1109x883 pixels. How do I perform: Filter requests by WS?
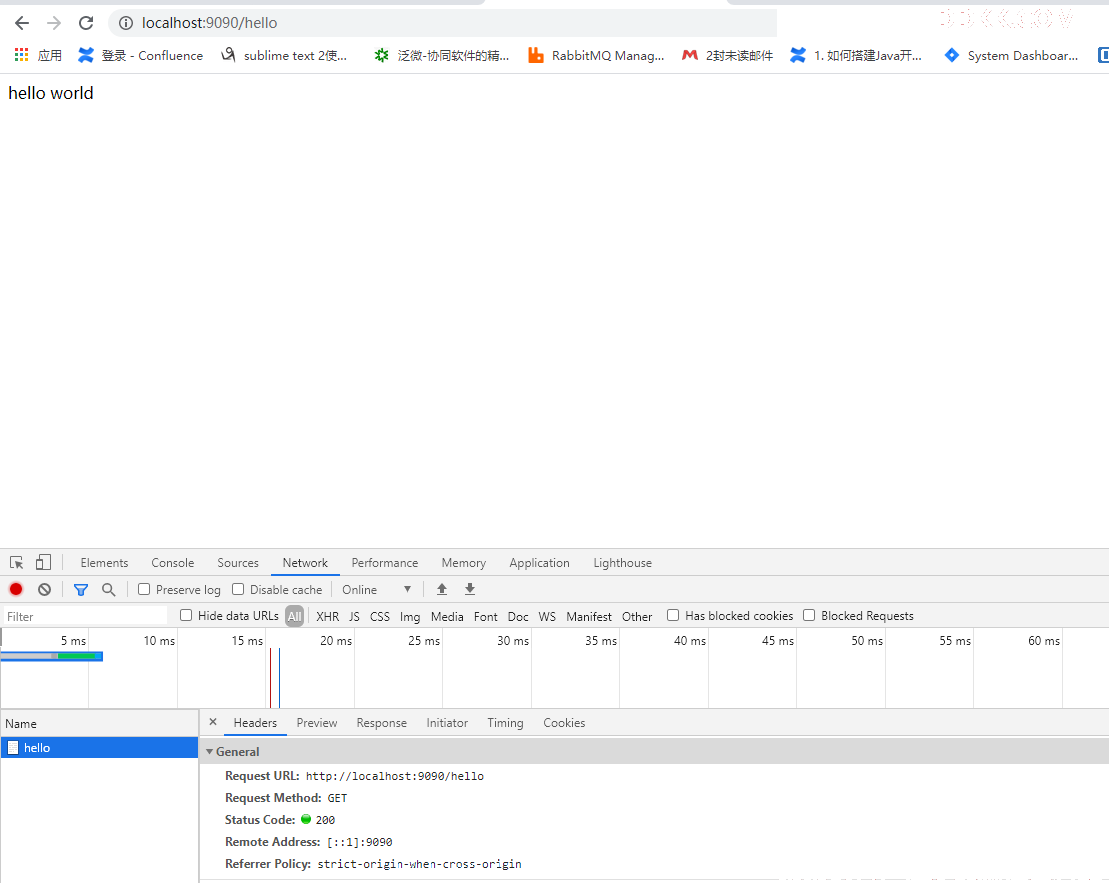tap(547, 616)
